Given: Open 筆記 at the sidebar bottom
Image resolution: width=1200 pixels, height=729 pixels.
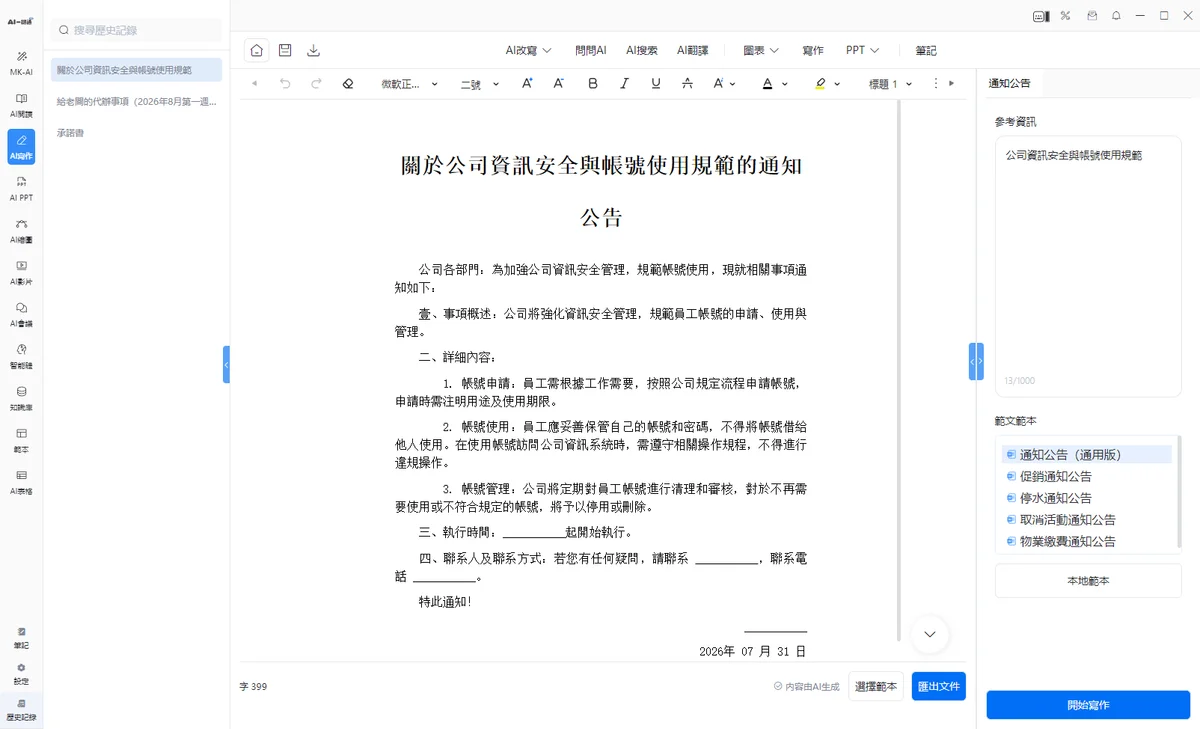Looking at the screenshot, I should [x=21, y=637].
